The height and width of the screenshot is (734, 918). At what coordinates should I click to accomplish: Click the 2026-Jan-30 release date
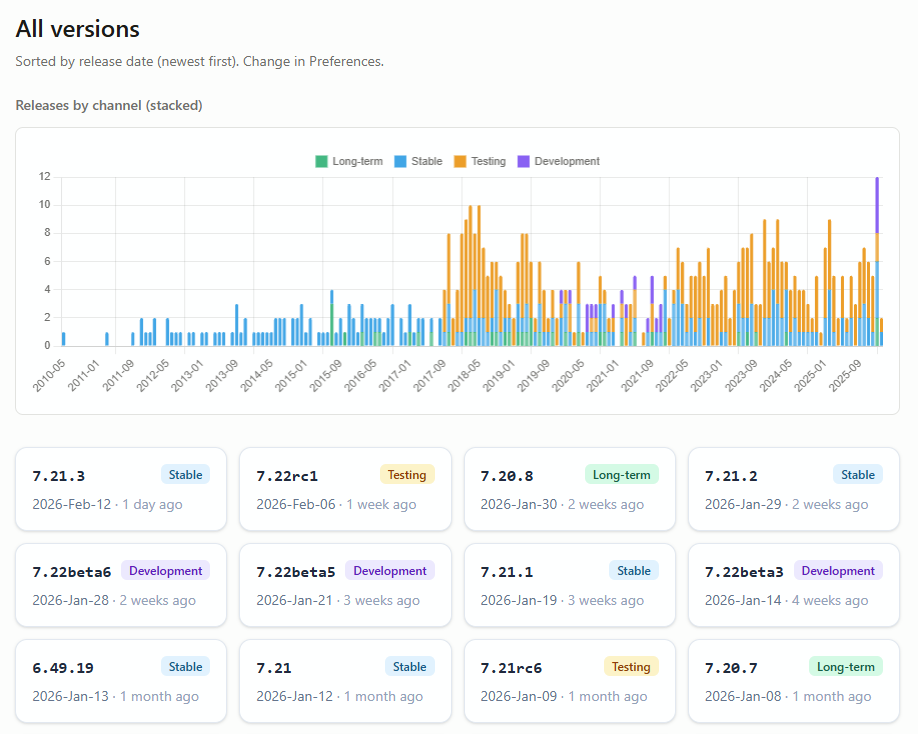coord(519,505)
